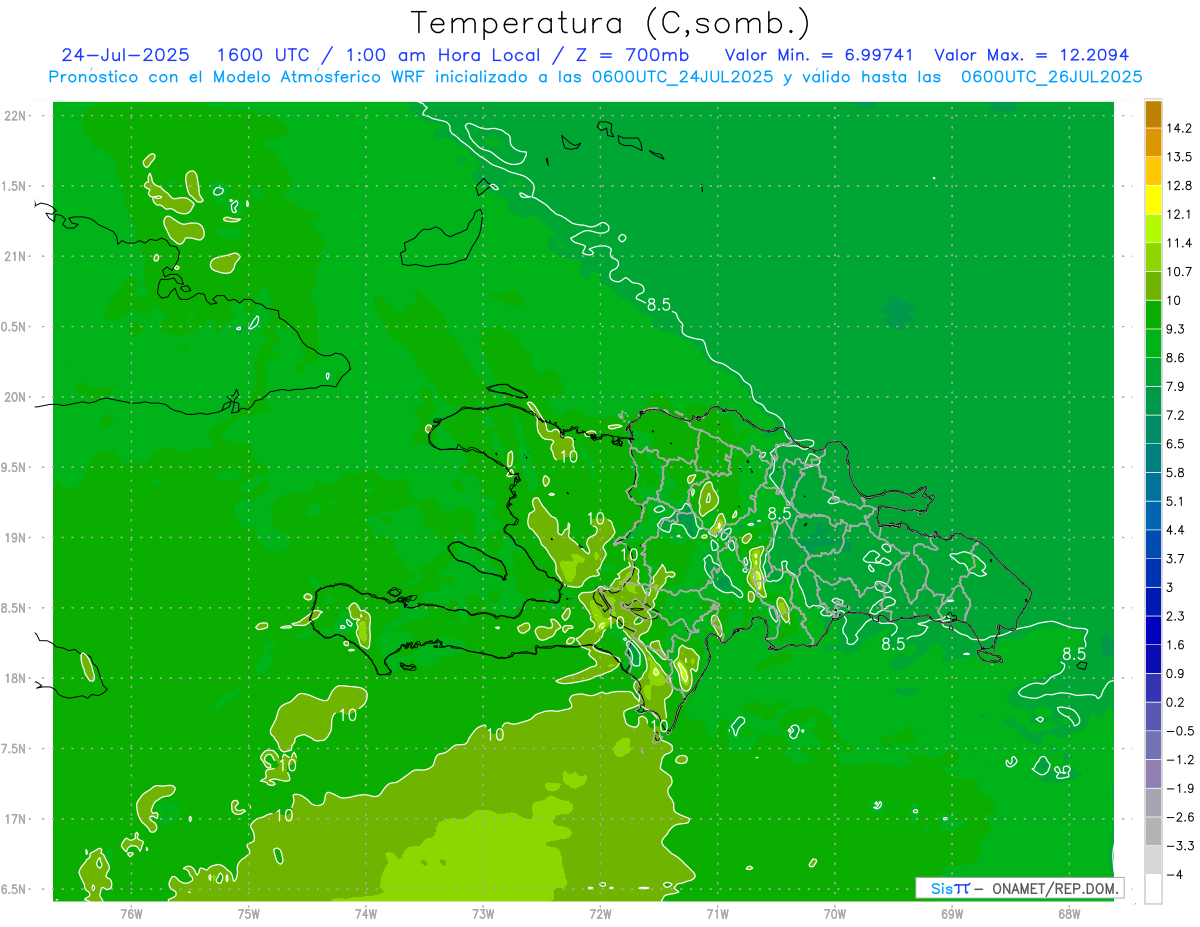This screenshot has height=927, width=1200.
Task: Click the "4.4" color scale label
Action: point(1176,530)
